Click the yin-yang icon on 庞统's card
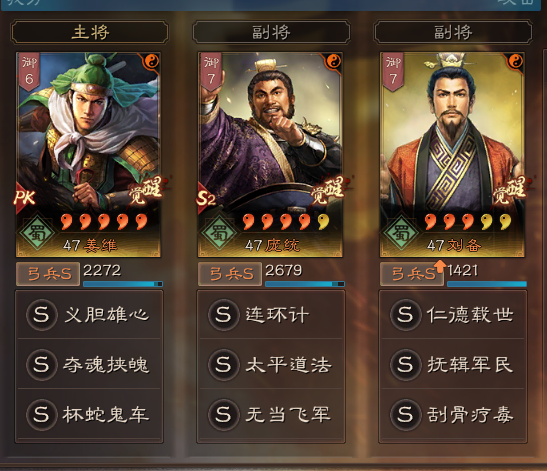 pyautogui.click(x=334, y=62)
